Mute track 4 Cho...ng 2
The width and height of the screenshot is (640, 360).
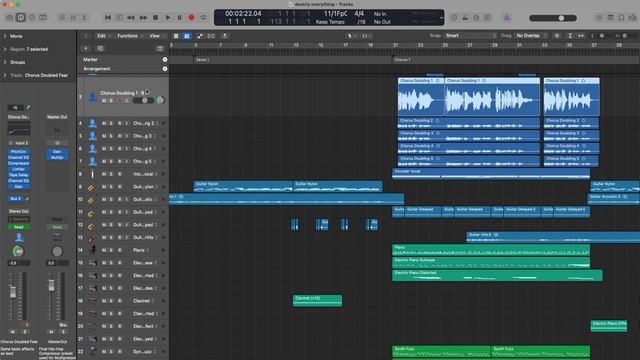click(104, 123)
